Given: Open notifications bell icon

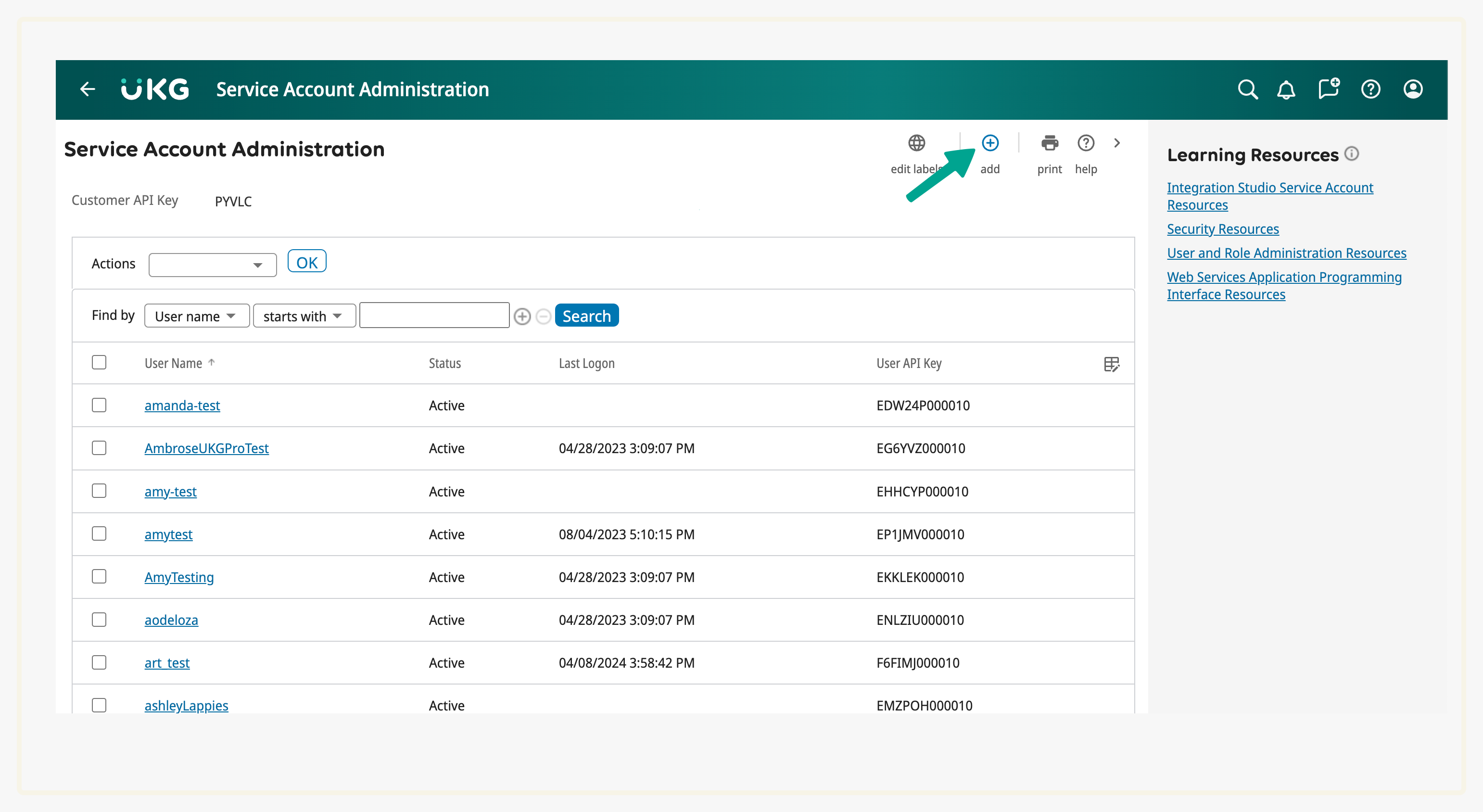Looking at the screenshot, I should pyautogui.click(x=1285, y=89).
